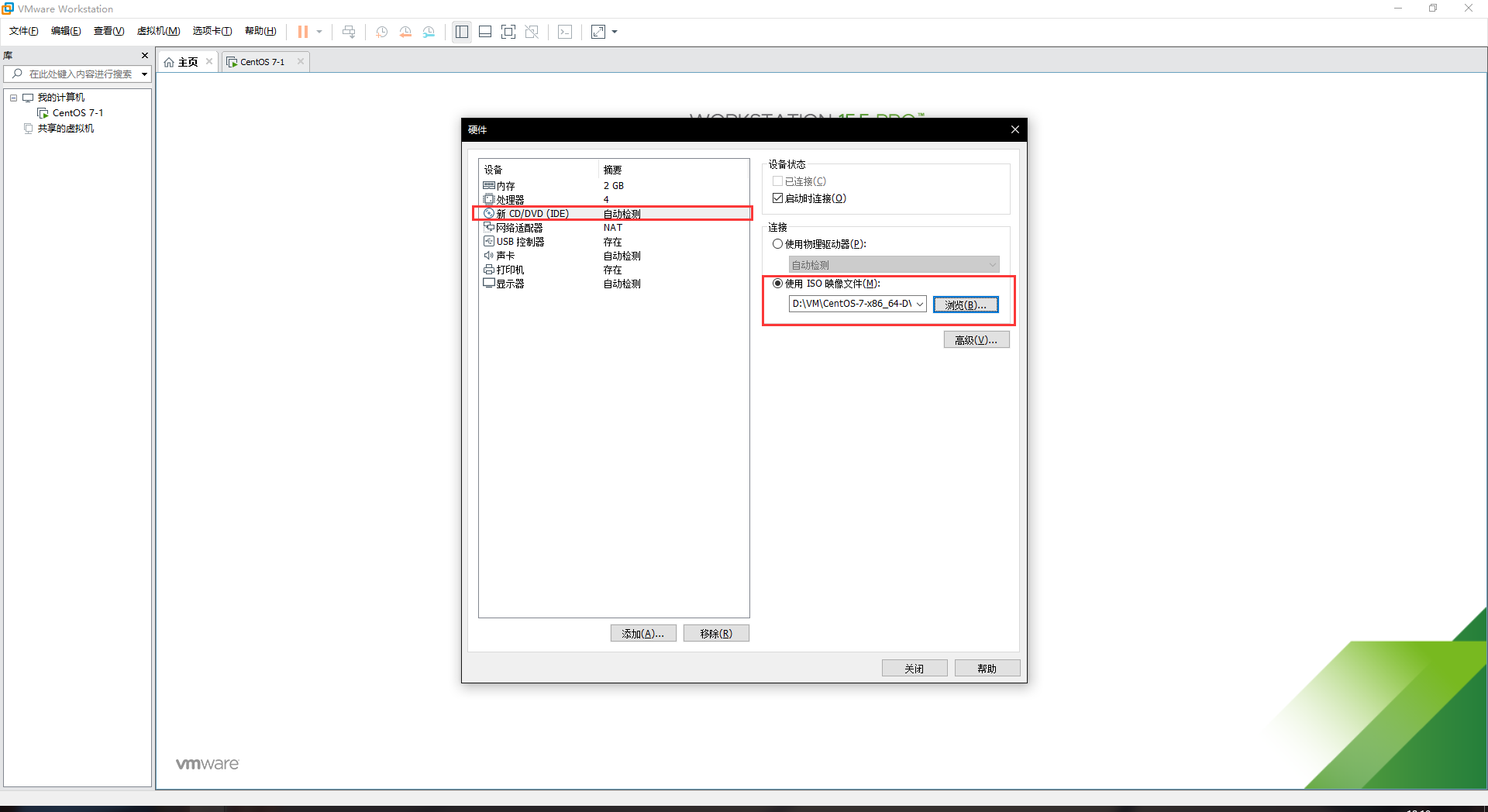The image size is (1488, 812).
Task: Click the 添加(A)... button
Action: (x=643, y=633)
